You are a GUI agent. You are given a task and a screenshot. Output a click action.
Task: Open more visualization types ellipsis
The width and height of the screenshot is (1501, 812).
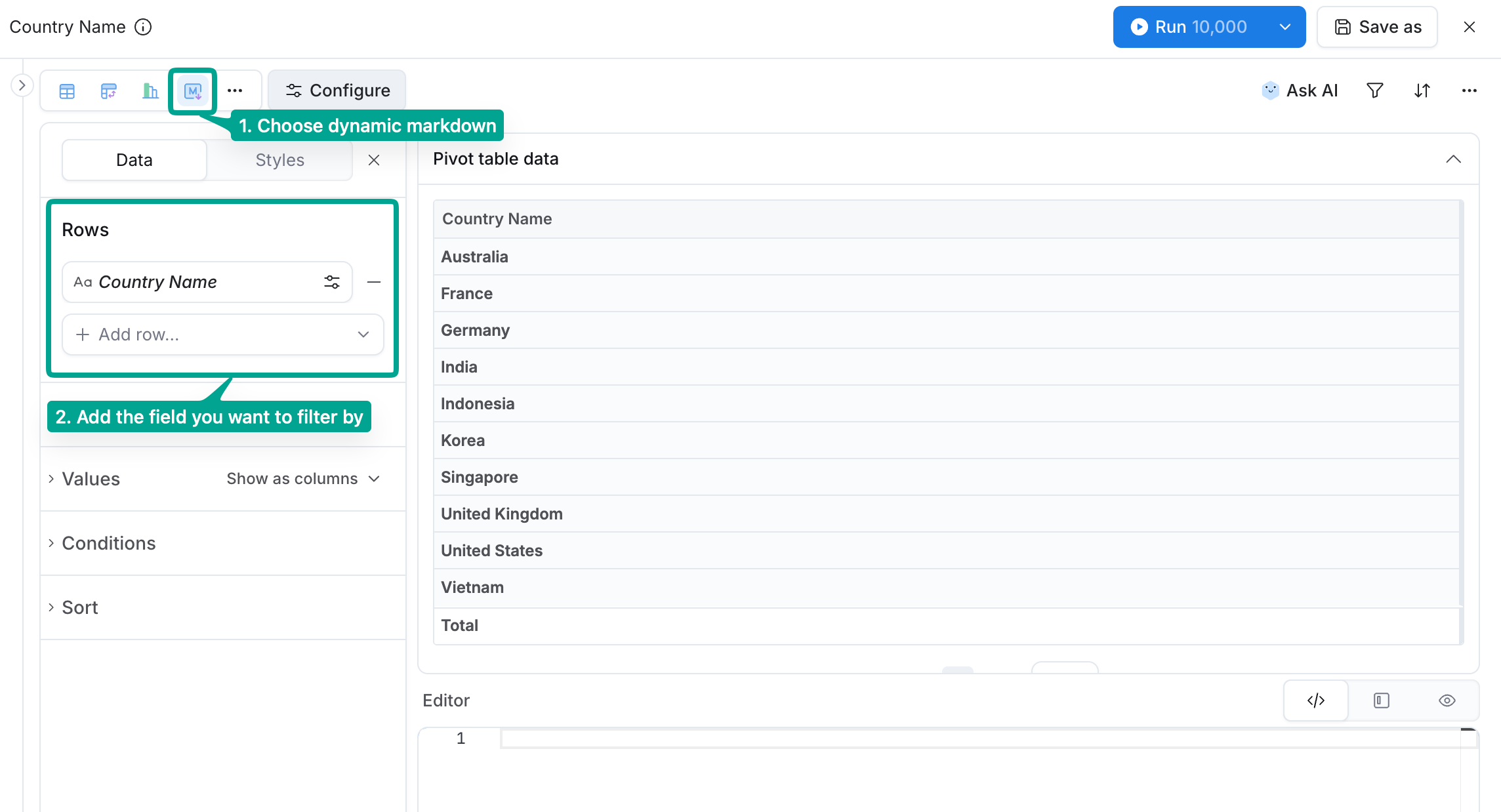tap(235, 91)
